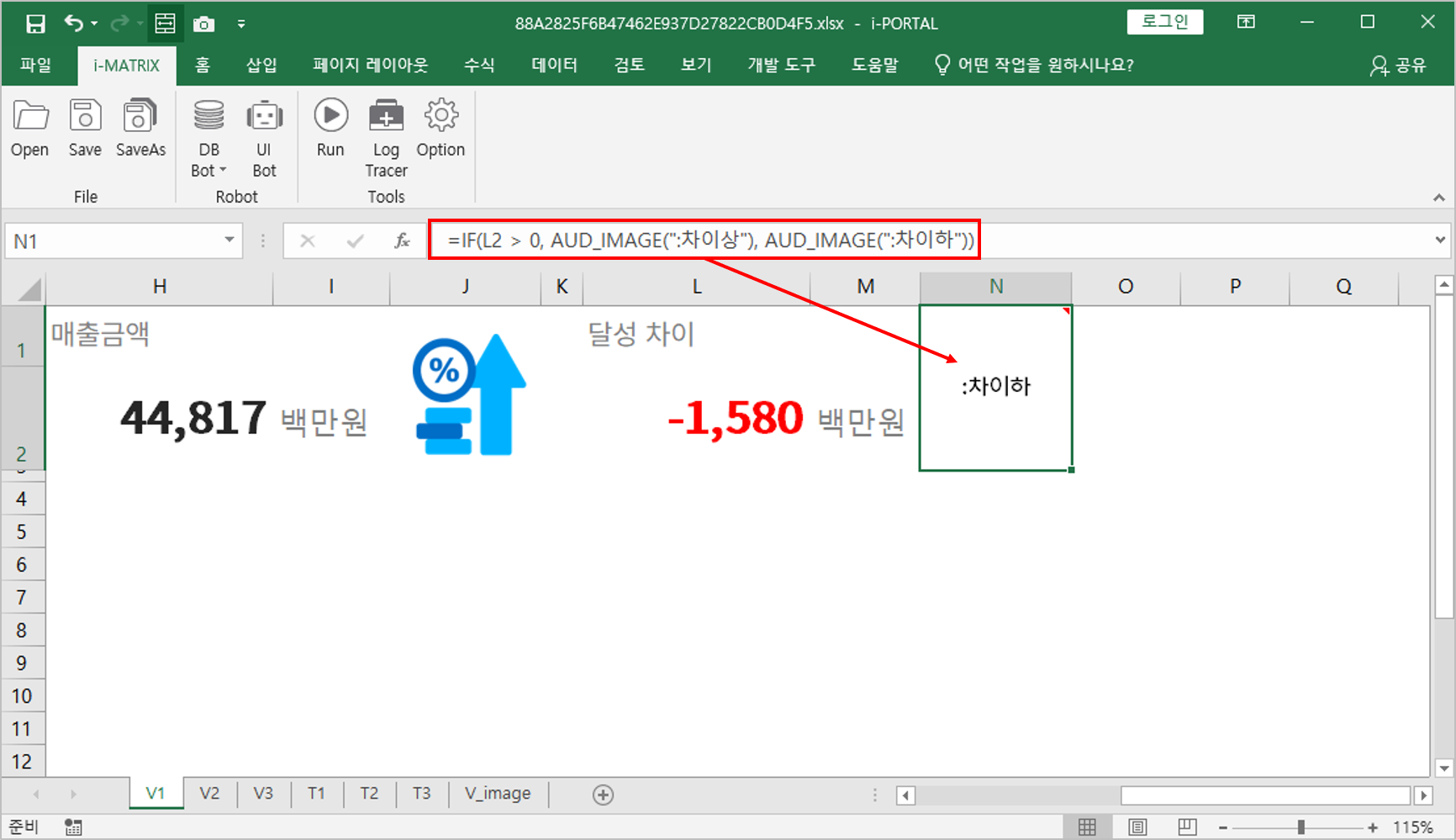Switch to the V_image sheet tab
Image resolution: width=1456 pixels, height=840 pixels.
[x=498, y=794]
